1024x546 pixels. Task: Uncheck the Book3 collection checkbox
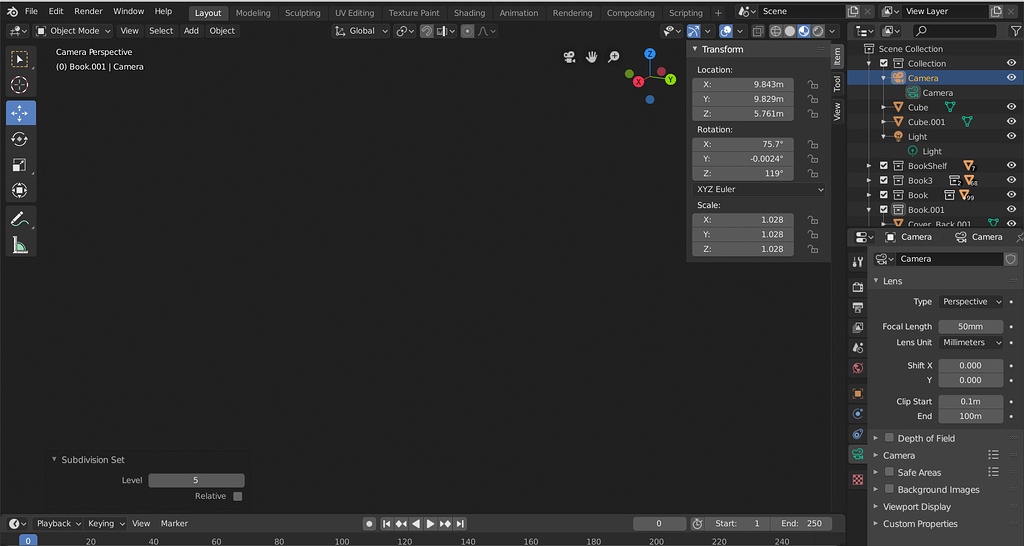[884, 180]
